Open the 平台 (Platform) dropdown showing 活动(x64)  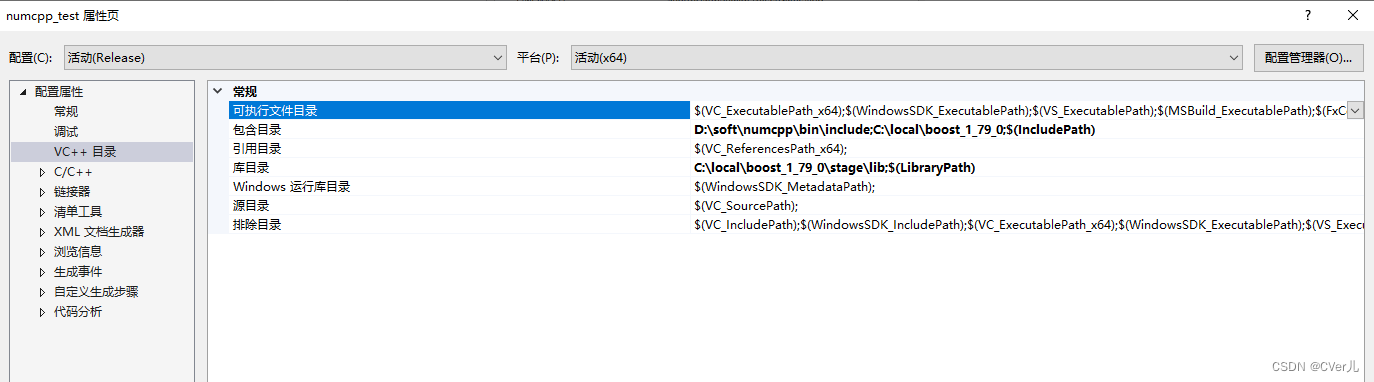coord(906,58)
